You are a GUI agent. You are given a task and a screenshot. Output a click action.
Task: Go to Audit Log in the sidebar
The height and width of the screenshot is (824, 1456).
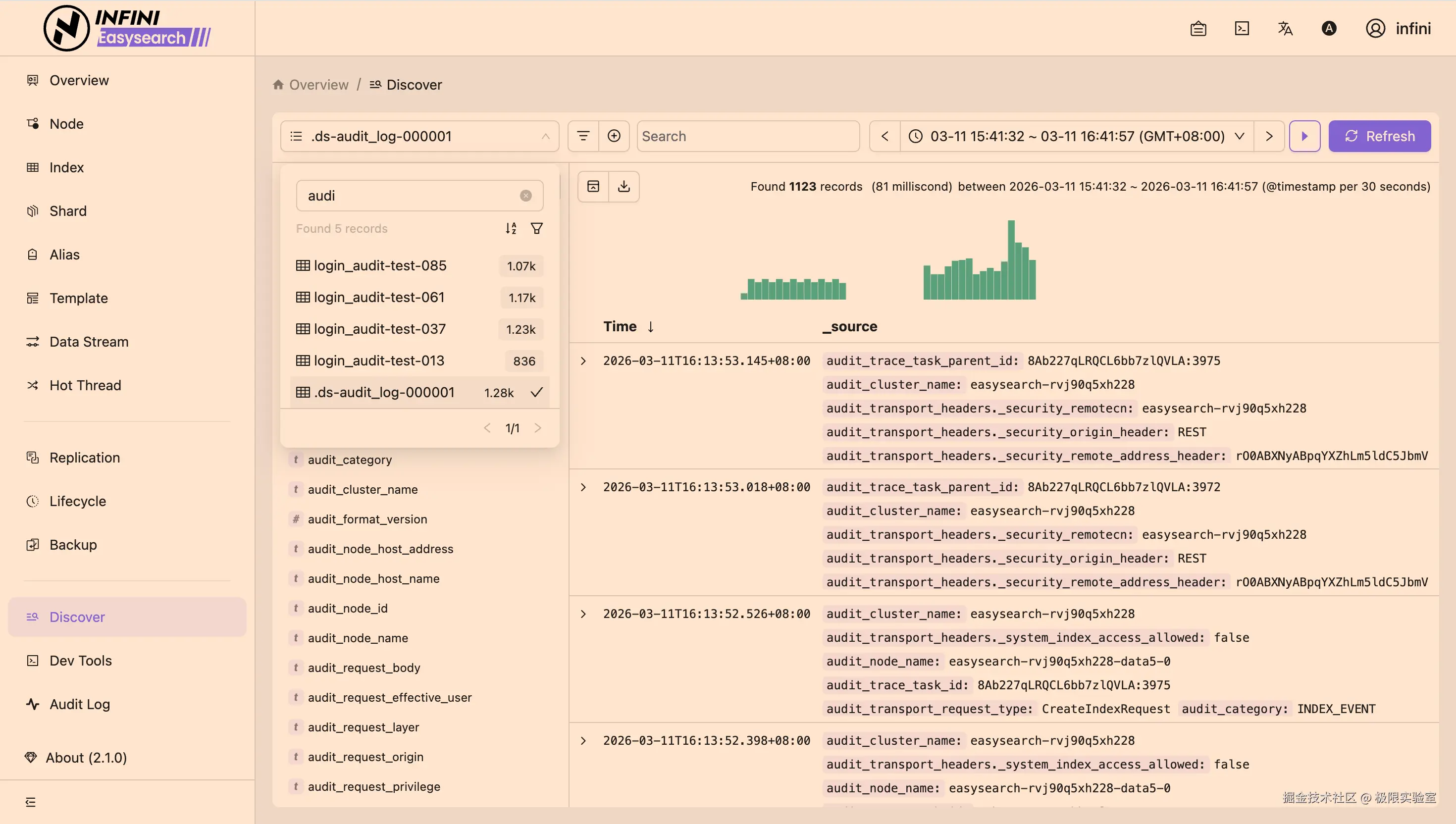80,704
